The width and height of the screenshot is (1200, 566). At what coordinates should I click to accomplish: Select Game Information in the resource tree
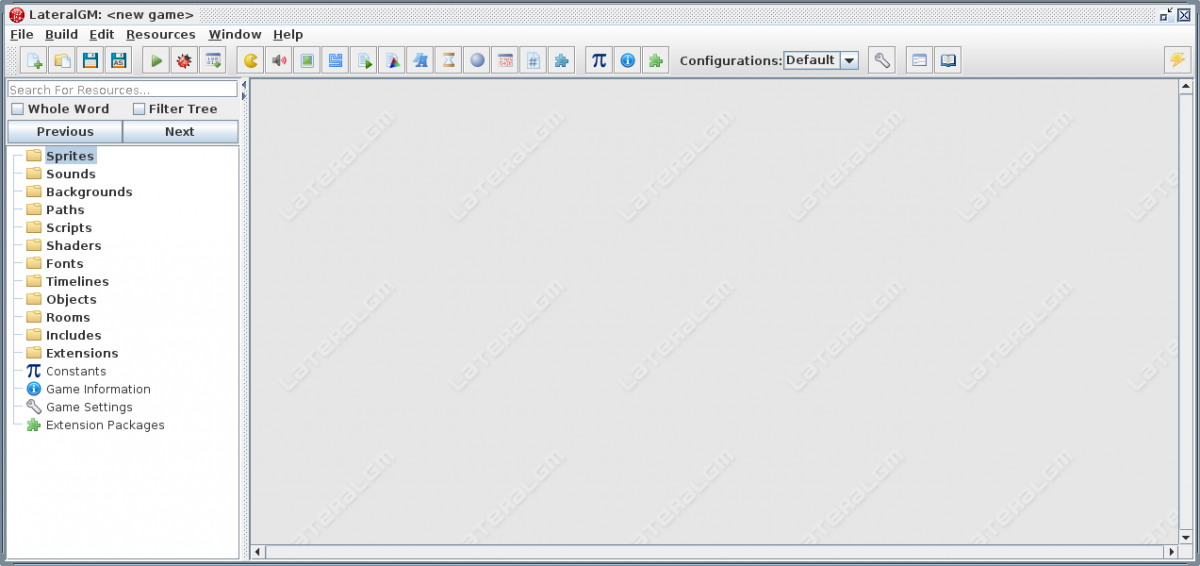pos(97,389)
